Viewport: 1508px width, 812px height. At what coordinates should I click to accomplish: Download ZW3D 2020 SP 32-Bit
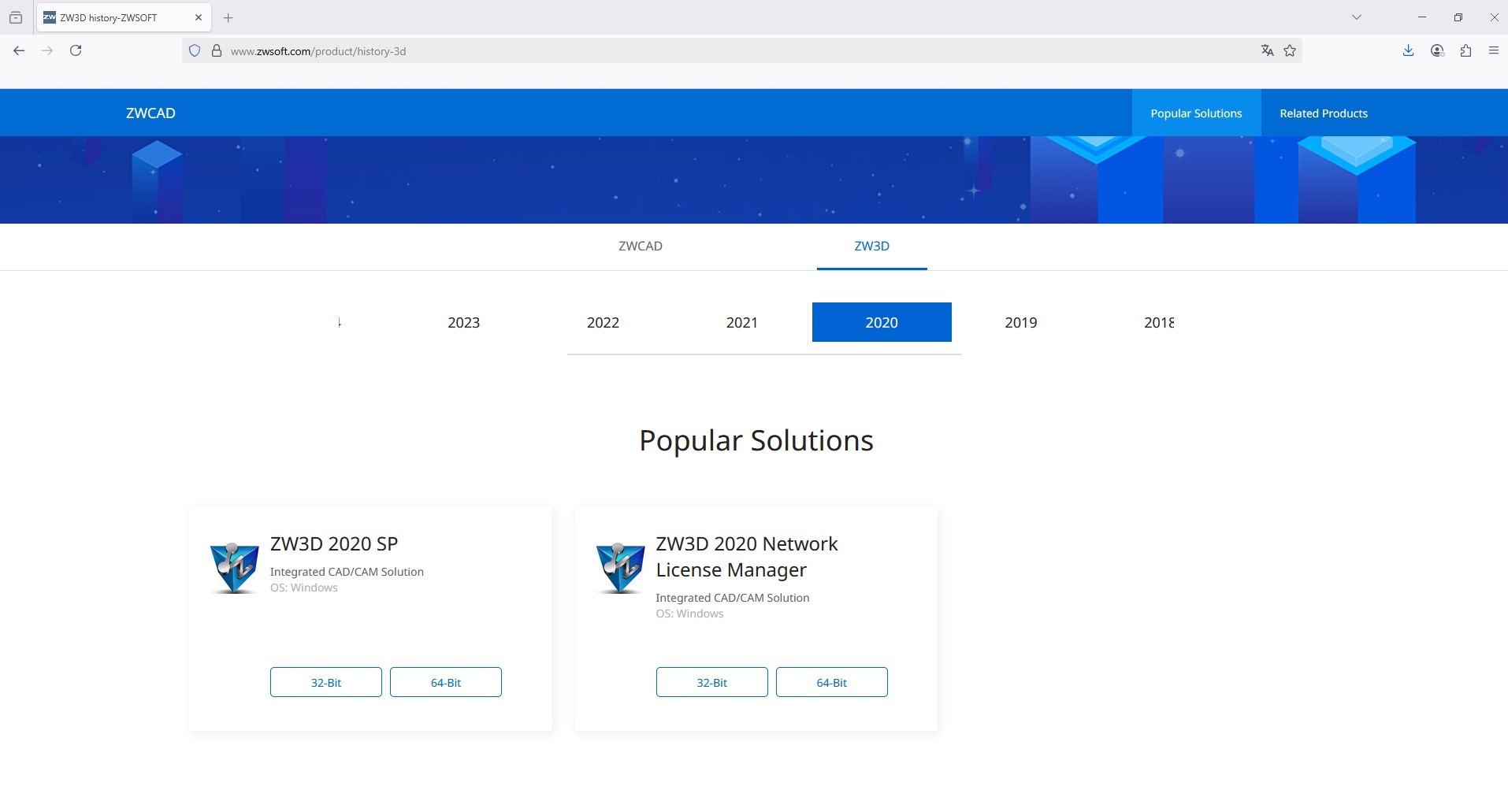[x=326, y=682]
